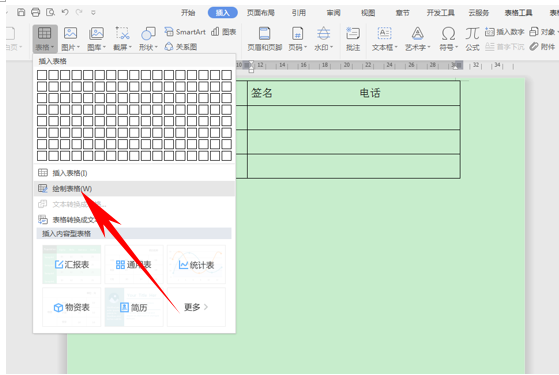Open the 图片 picture dropdown
The width and height of the screenshot is (559, 375).
[x=71, y=38]
